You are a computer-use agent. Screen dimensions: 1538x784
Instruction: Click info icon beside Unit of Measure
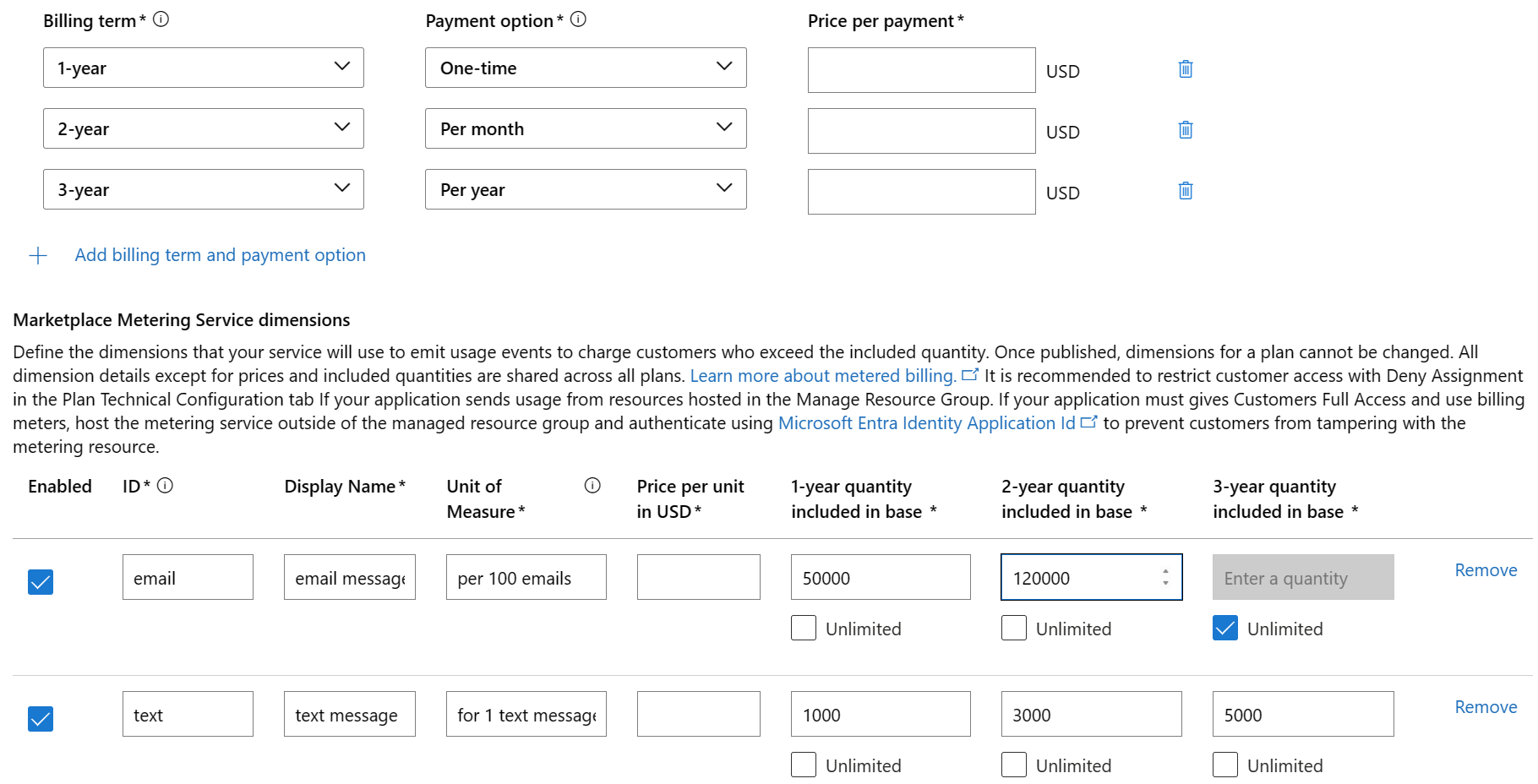pyautogui.click(x=592, y=486)
